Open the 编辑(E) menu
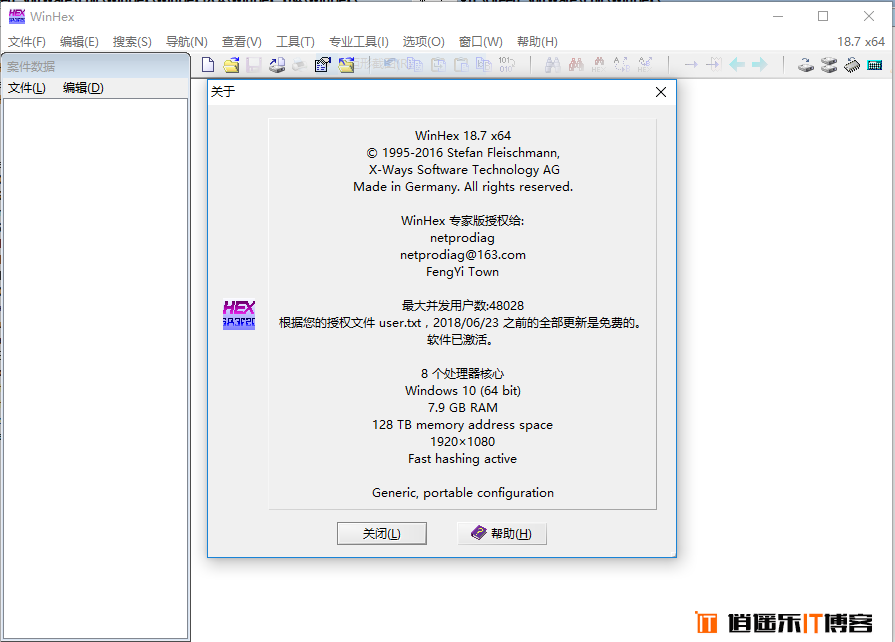The width and height of the screenshot is (895, 642). [79, 42]
